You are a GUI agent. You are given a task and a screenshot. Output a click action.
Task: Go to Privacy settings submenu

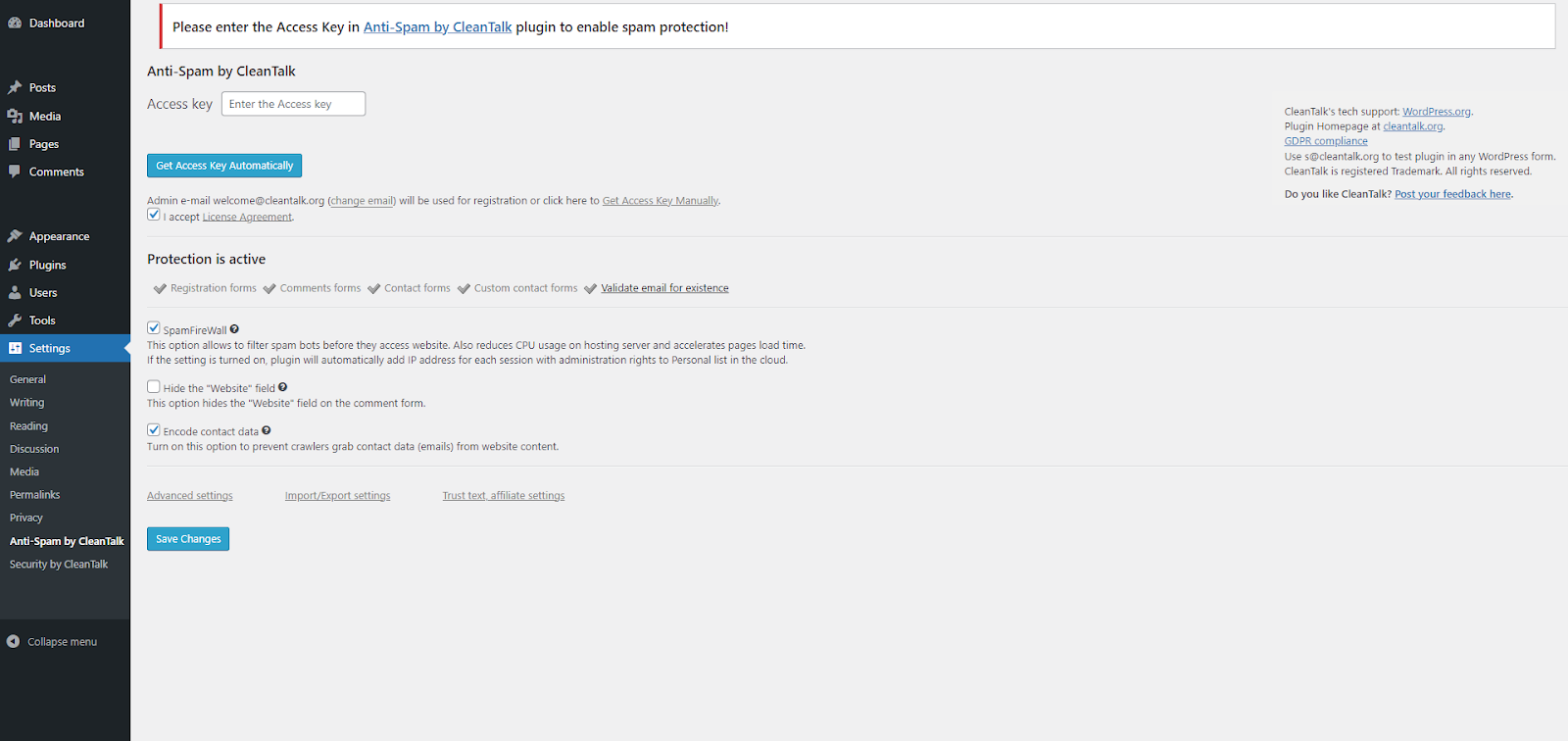pos(26,518)
